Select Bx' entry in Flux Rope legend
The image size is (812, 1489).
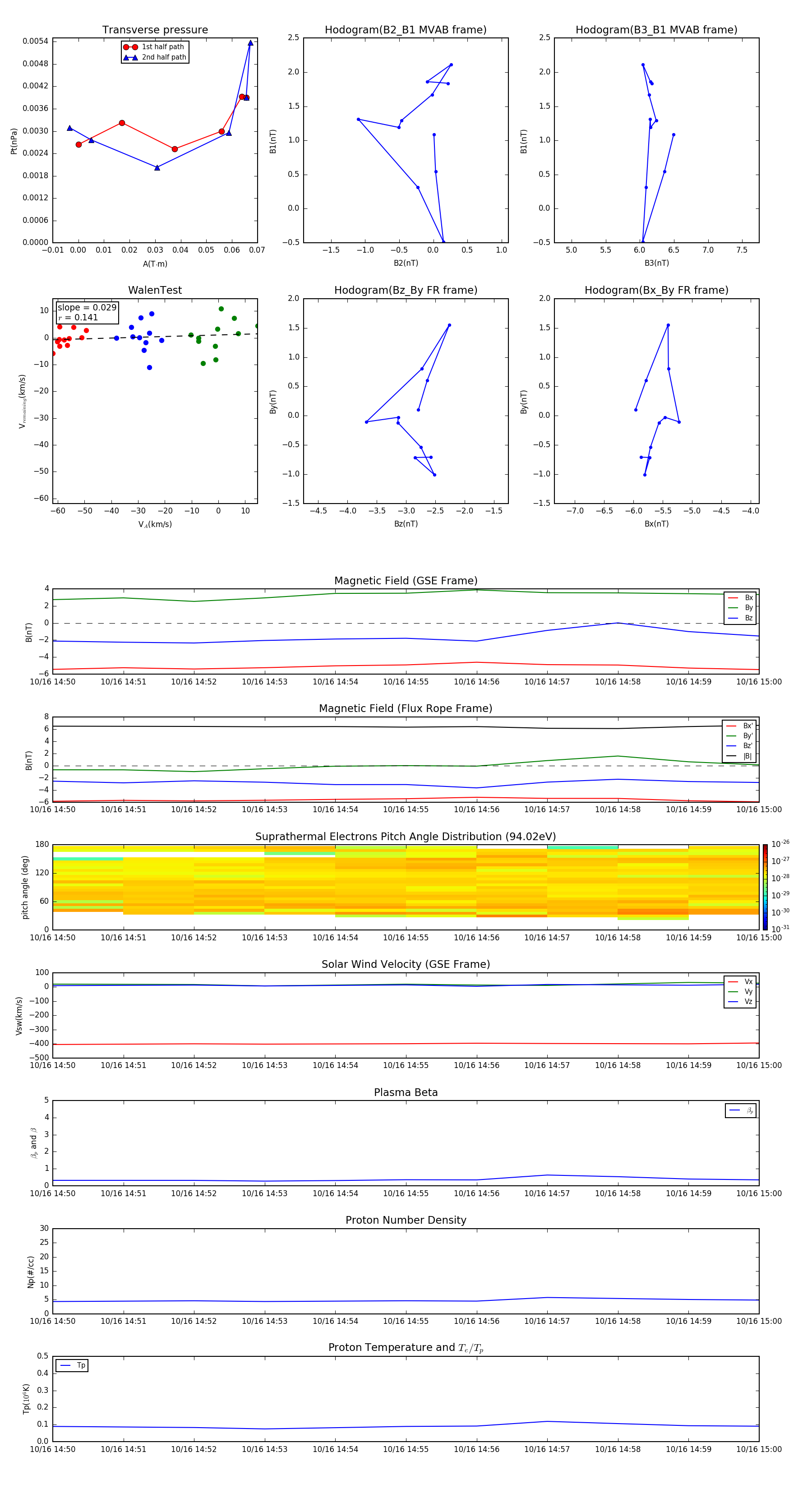point(739,726)
